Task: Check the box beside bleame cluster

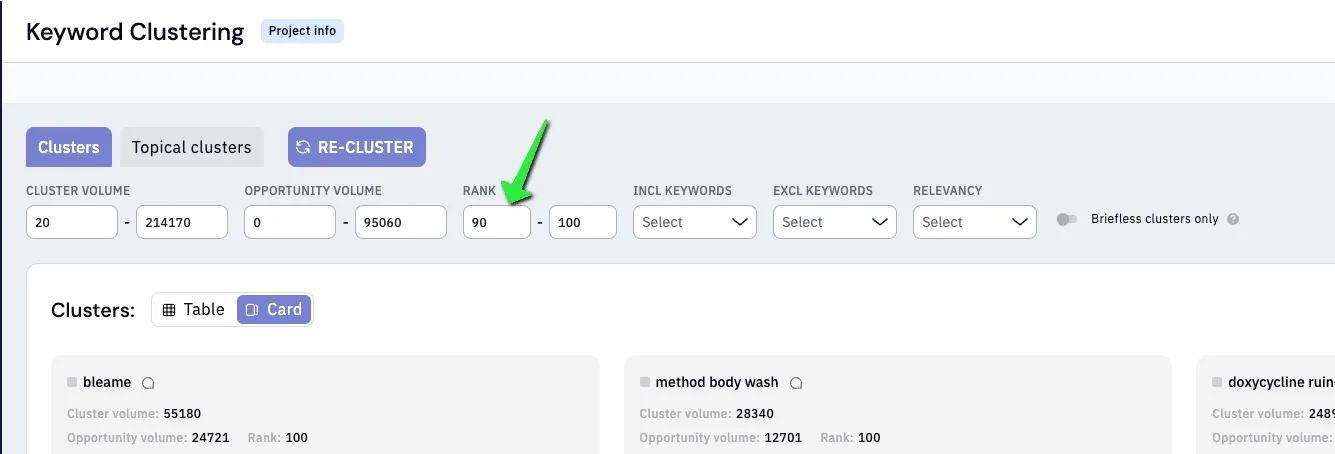Action: 72,382
